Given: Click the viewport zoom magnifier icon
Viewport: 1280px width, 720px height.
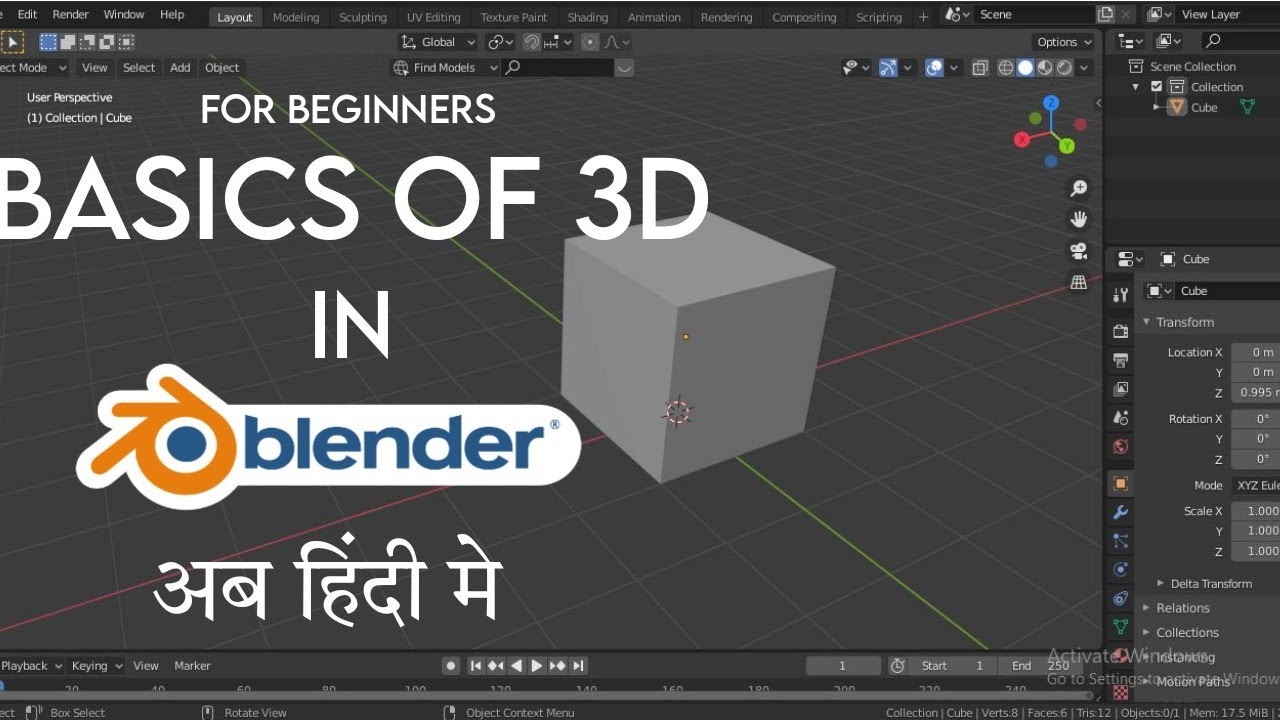Looking at the screenshot, I should tap(1079, 188).
